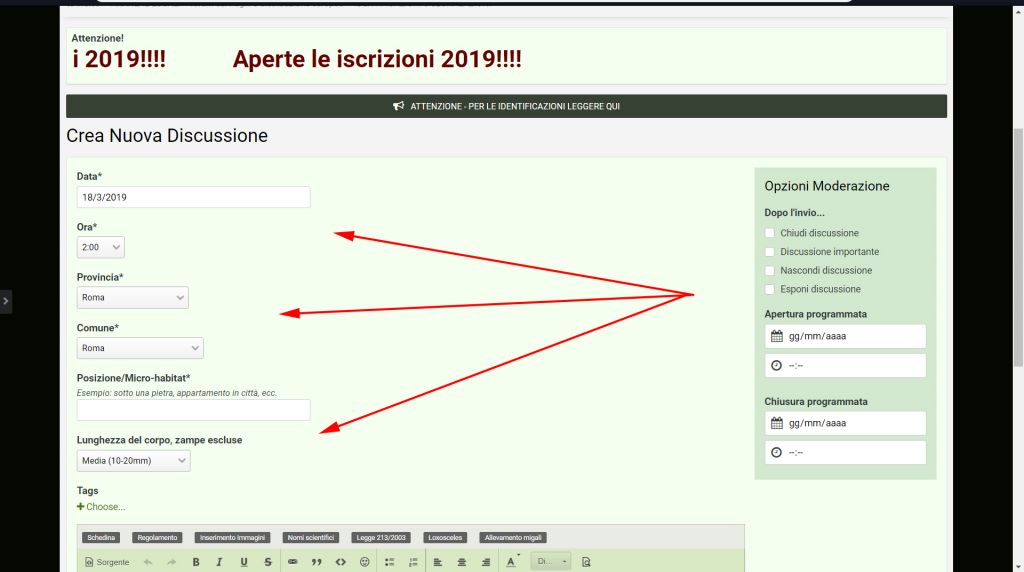Click the Regolamento button

[x=158, y=538]
